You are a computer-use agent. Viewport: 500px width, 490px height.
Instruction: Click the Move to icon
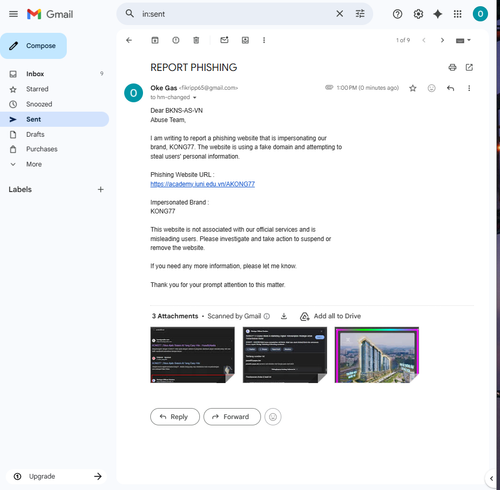245,40
